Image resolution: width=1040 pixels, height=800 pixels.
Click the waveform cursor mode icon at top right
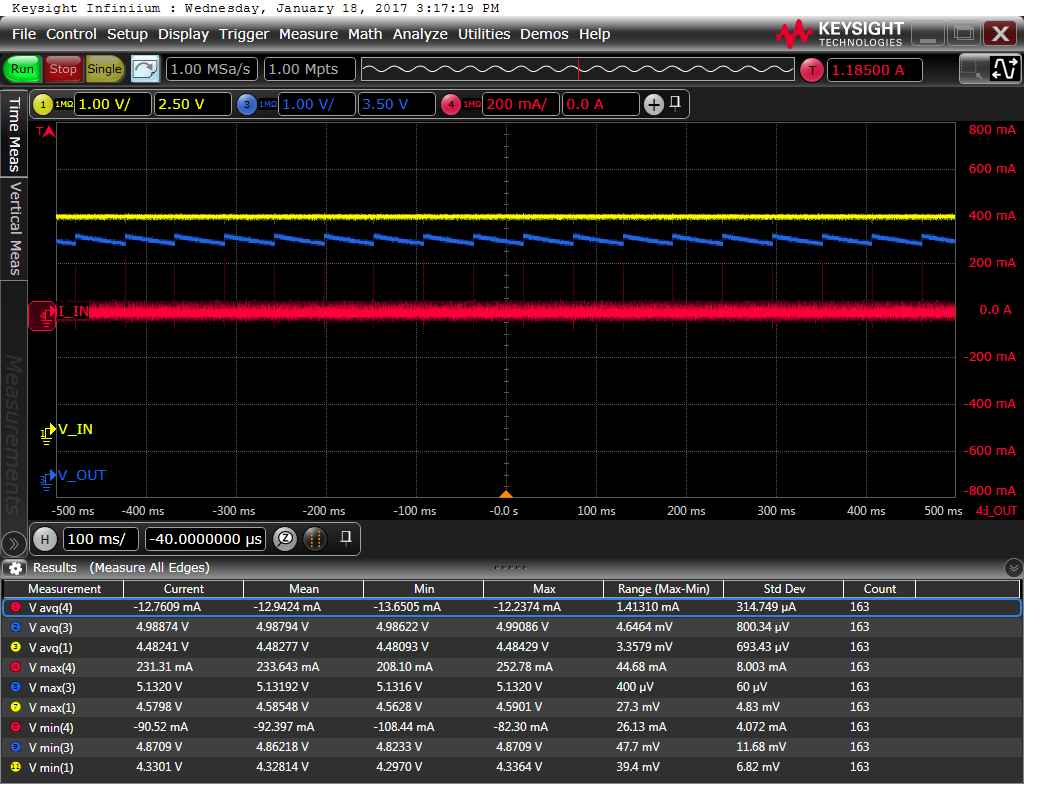1004,69
